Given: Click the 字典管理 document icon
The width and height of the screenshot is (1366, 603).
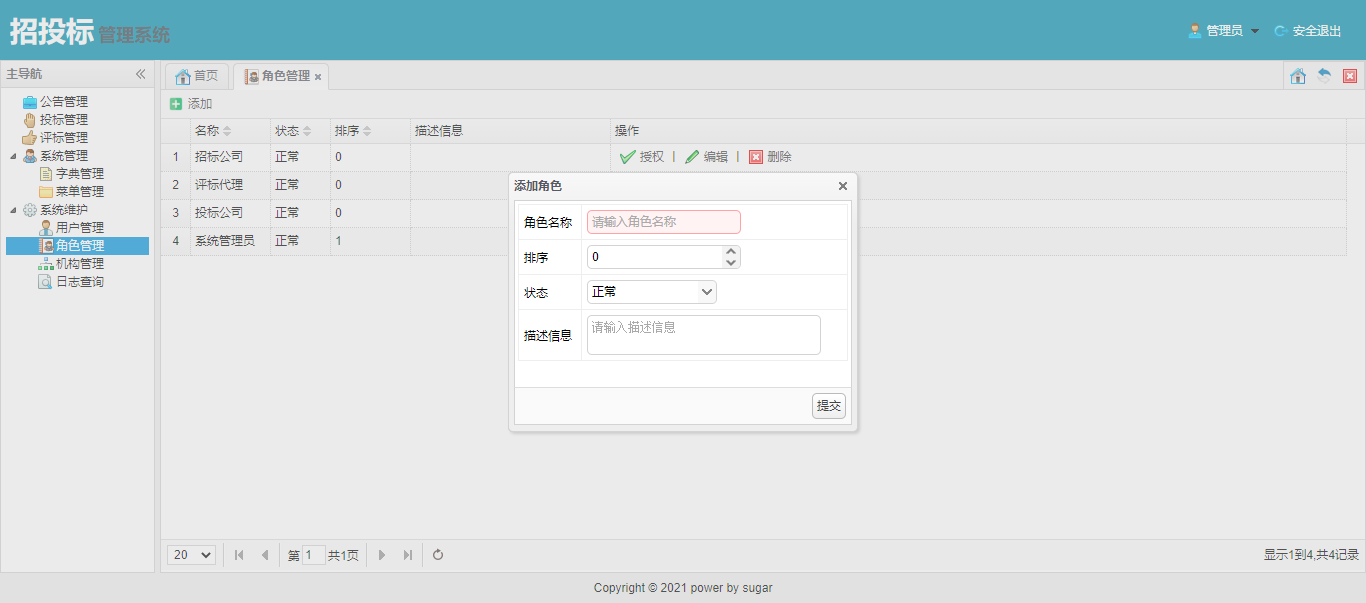Looking at the screenshot, I should coord(46,173).
